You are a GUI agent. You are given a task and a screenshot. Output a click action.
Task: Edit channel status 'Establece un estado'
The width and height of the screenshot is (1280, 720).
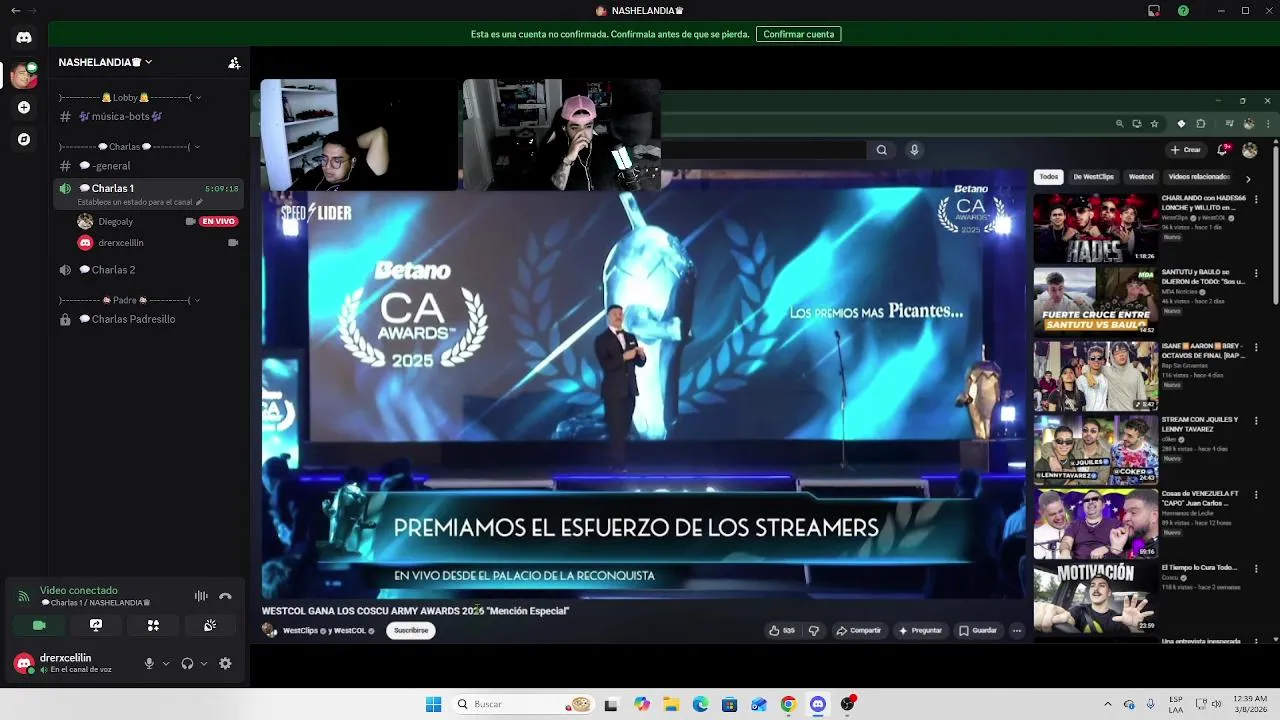(140, 202)
